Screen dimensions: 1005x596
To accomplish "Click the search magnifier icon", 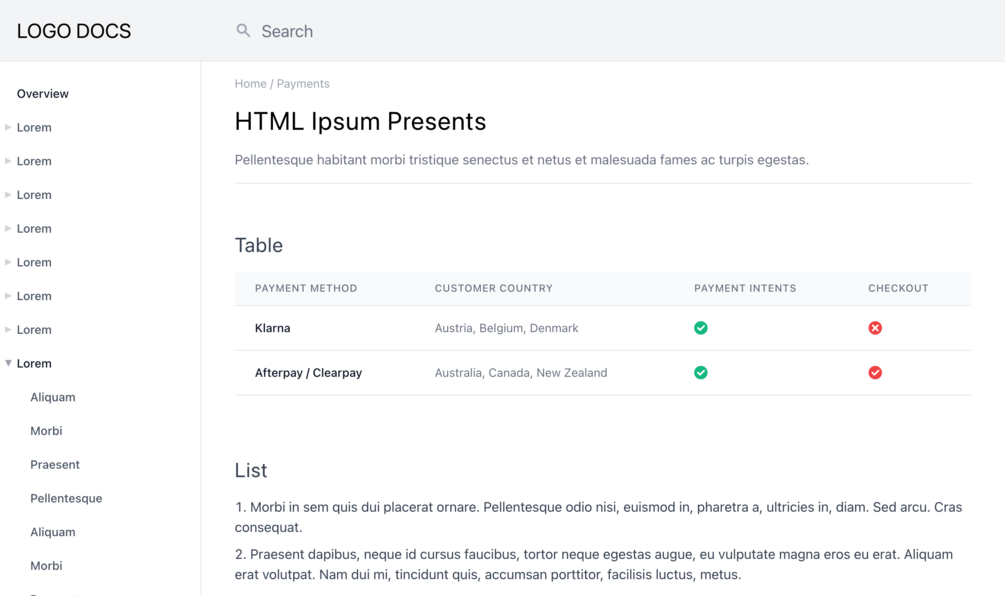I will pos(243,31).
